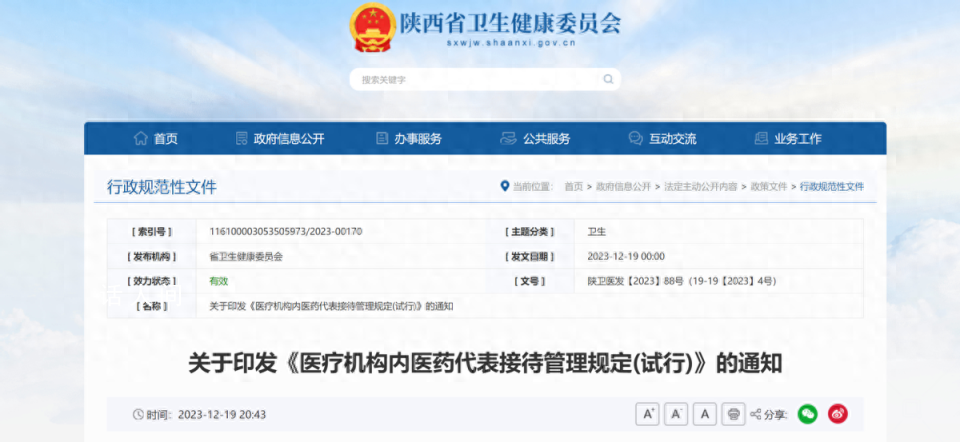This screenshot has height=442, width=960.
Task: Click 首页 breadcrumb link
Action: (574, 187)
